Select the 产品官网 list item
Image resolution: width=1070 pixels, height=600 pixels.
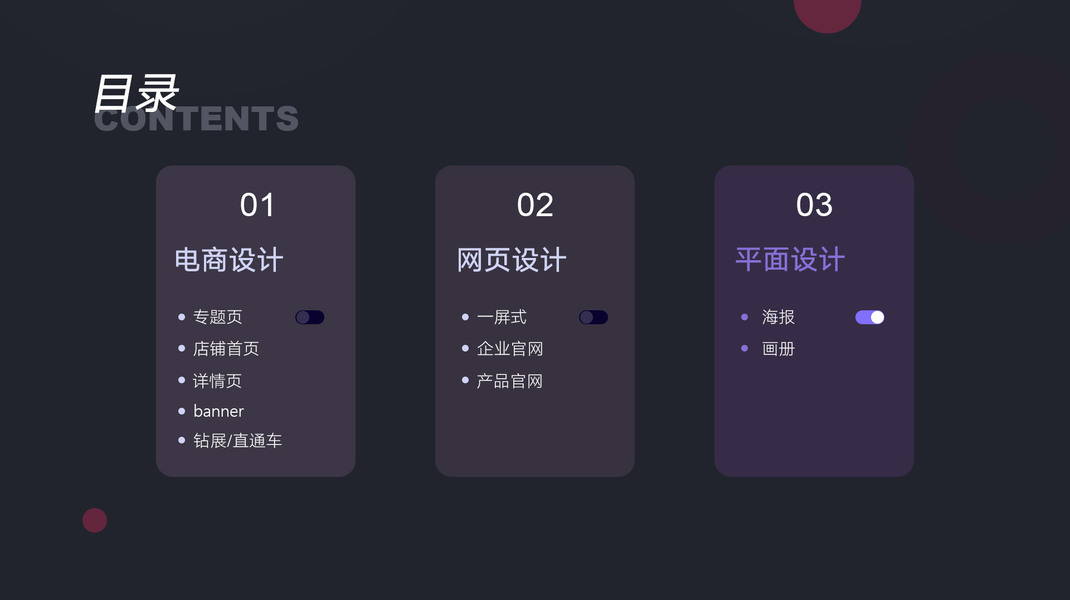[510, 381]
